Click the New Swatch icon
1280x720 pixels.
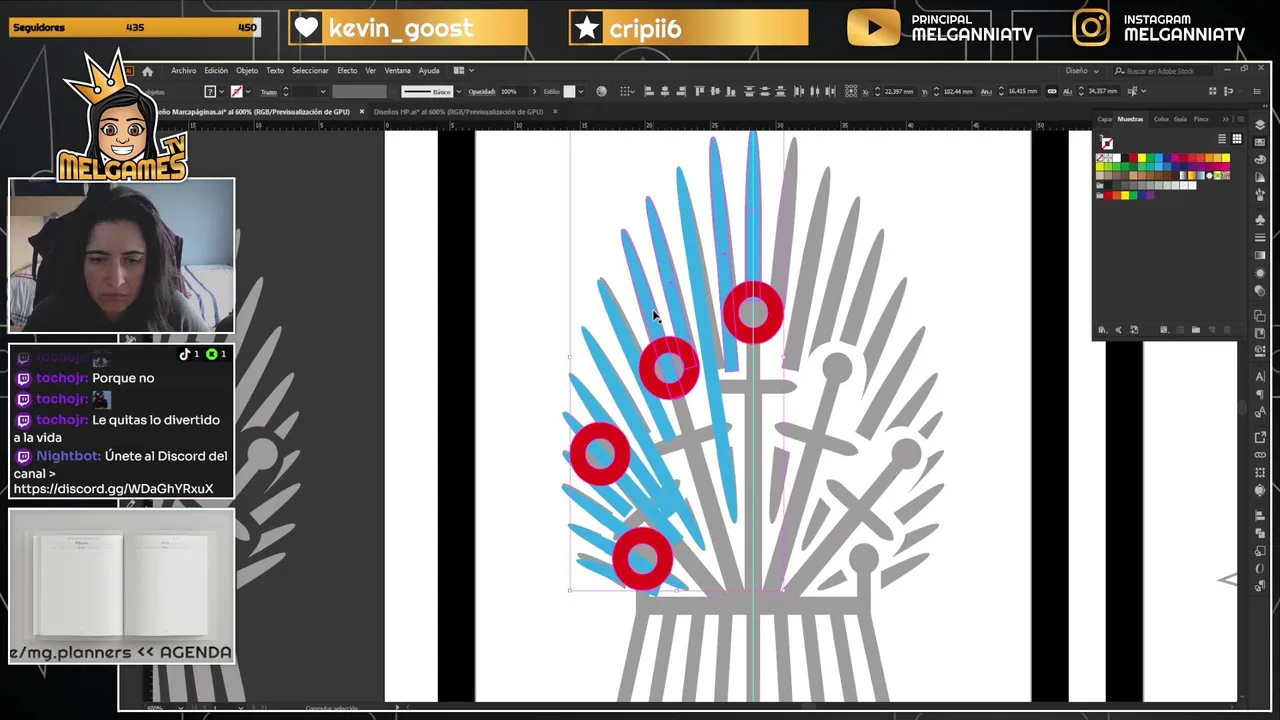1211,329
